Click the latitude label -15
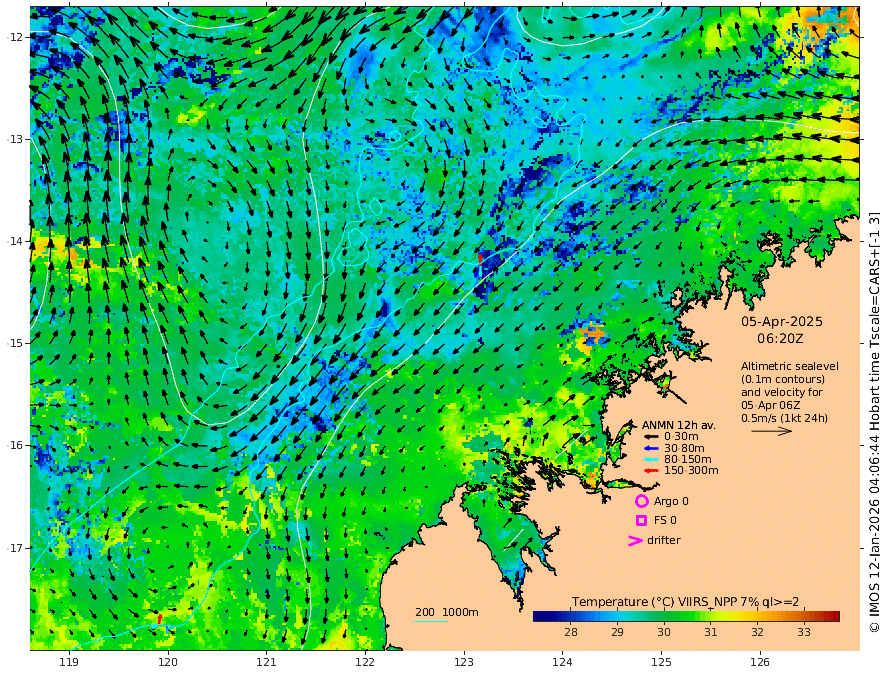Screen dimensions: 880x680 point(15,343)
